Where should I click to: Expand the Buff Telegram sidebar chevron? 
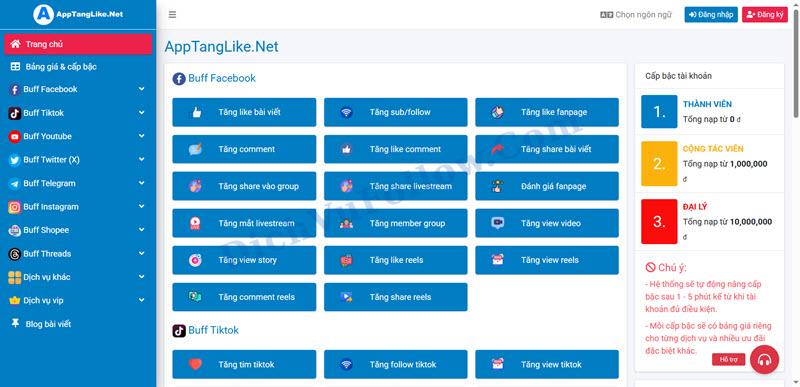[141, 183]
